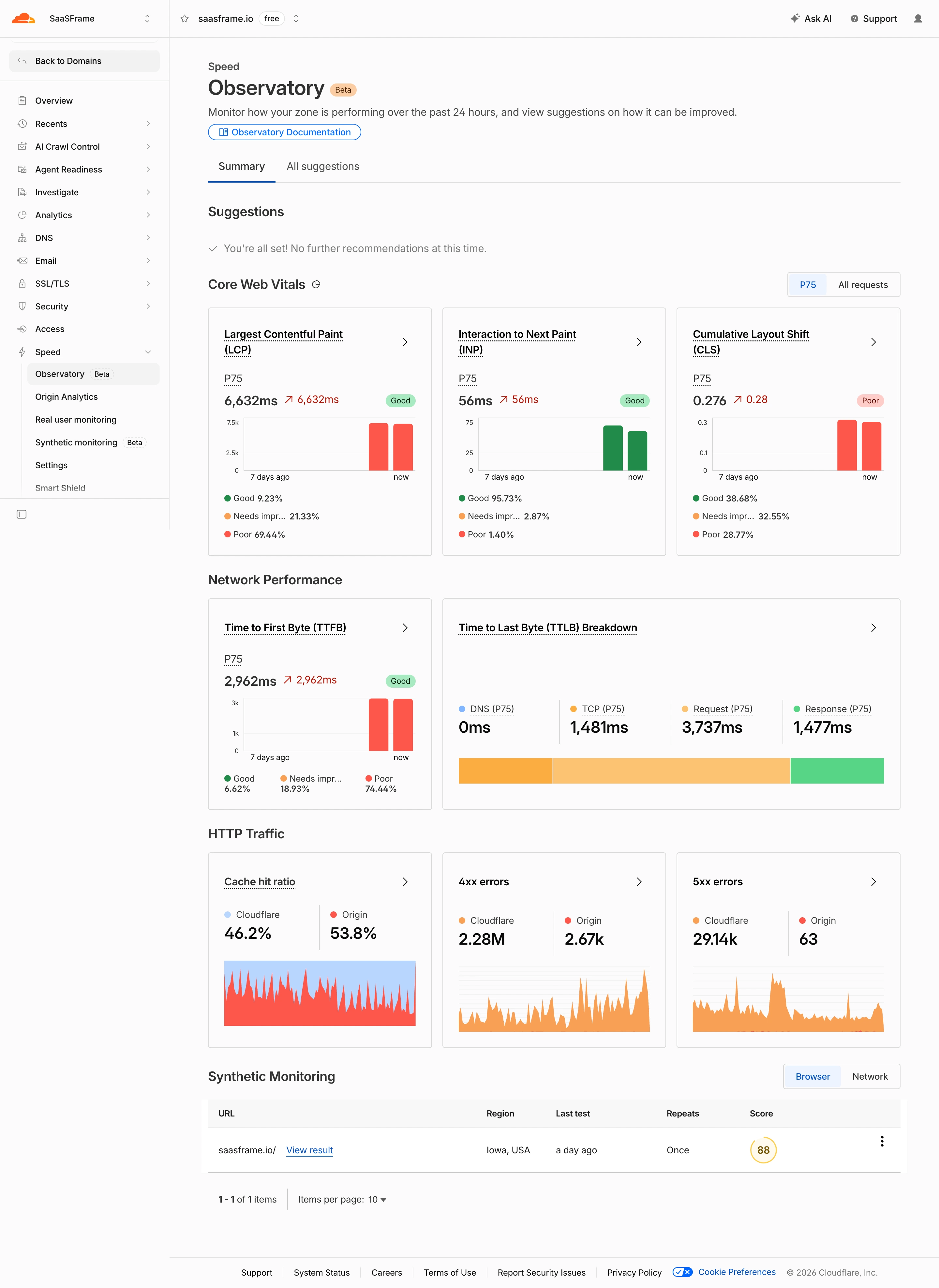Screen dimensions: 939x1288
Task: Click the Security shield icon
Action: tap(22, 306)
